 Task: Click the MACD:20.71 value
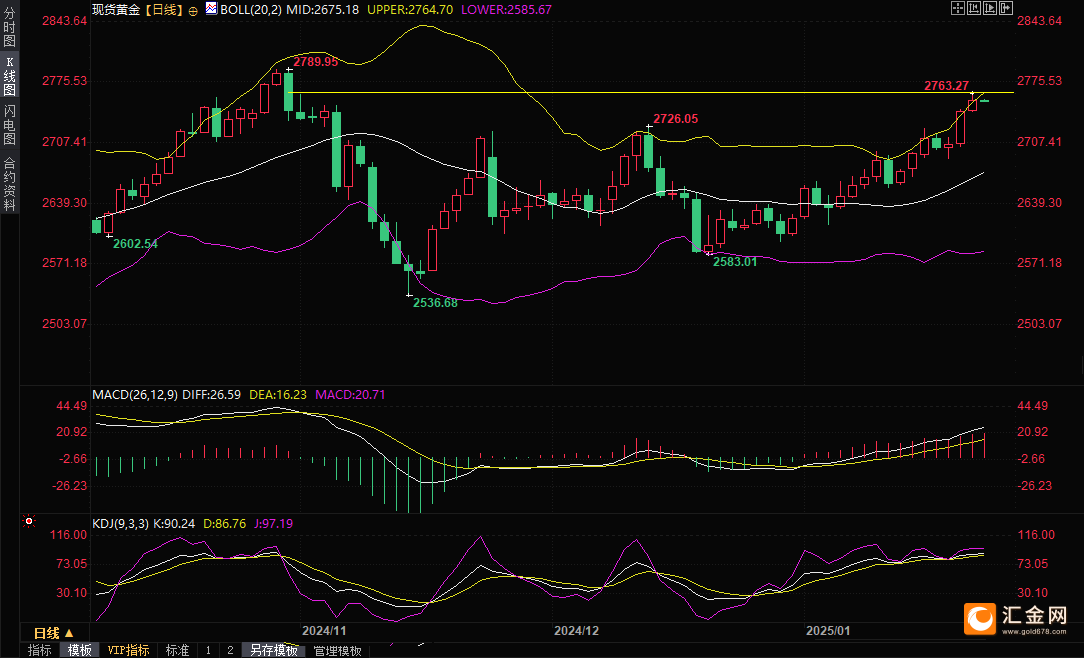(350, 395)
